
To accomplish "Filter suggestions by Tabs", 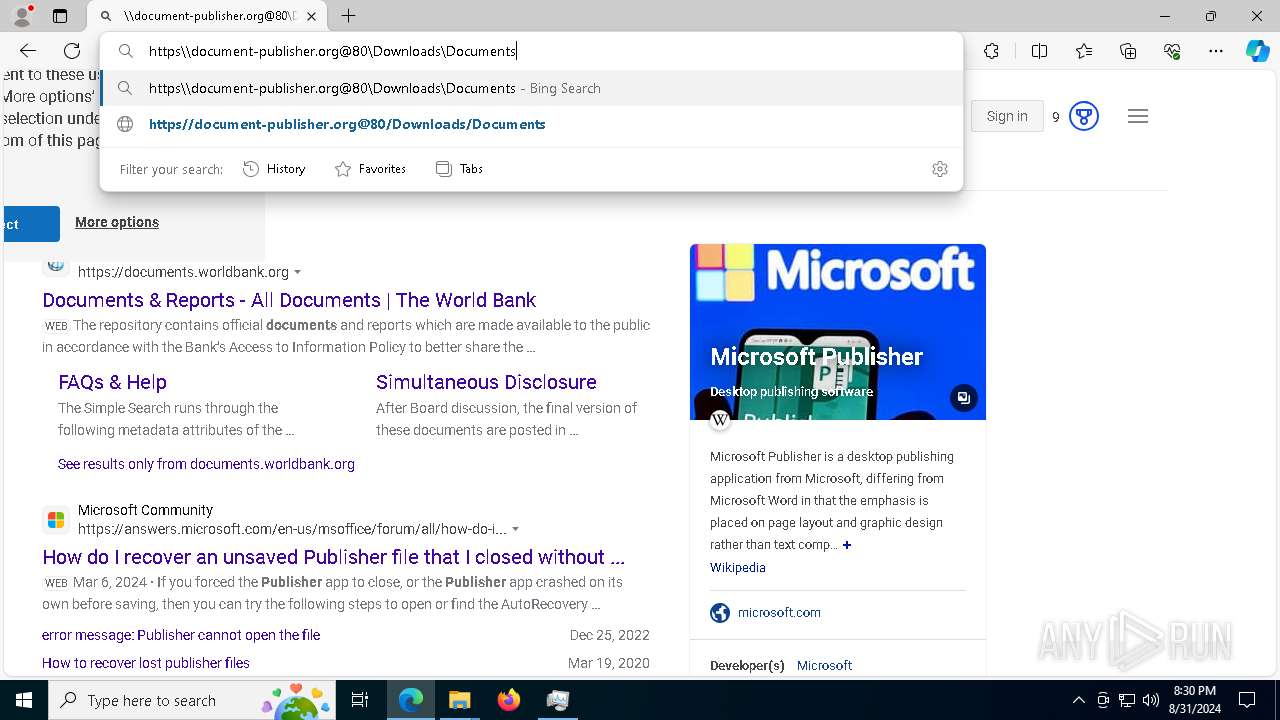I will (x=459, y=169).
